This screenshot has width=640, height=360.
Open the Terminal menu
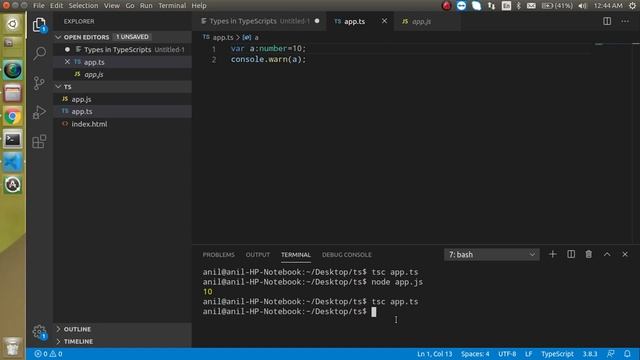pos(172,6)
